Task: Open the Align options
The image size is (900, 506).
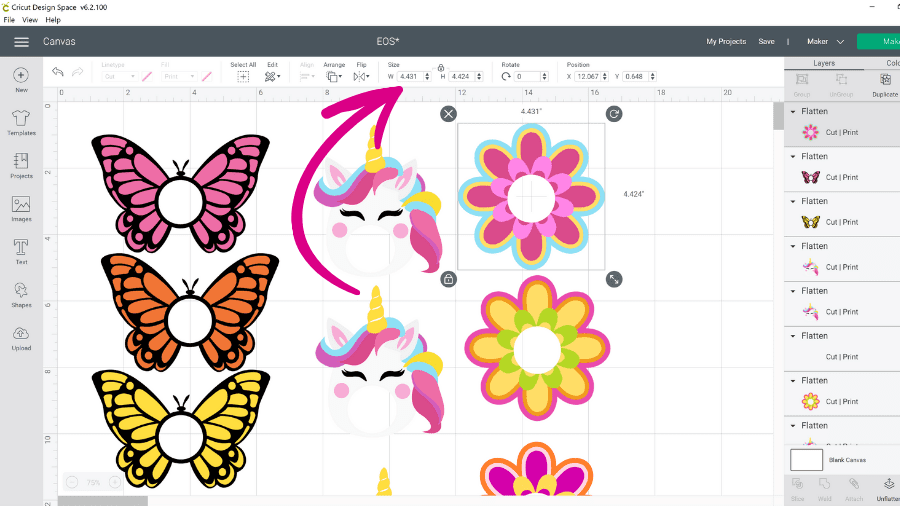Action: 307,77
